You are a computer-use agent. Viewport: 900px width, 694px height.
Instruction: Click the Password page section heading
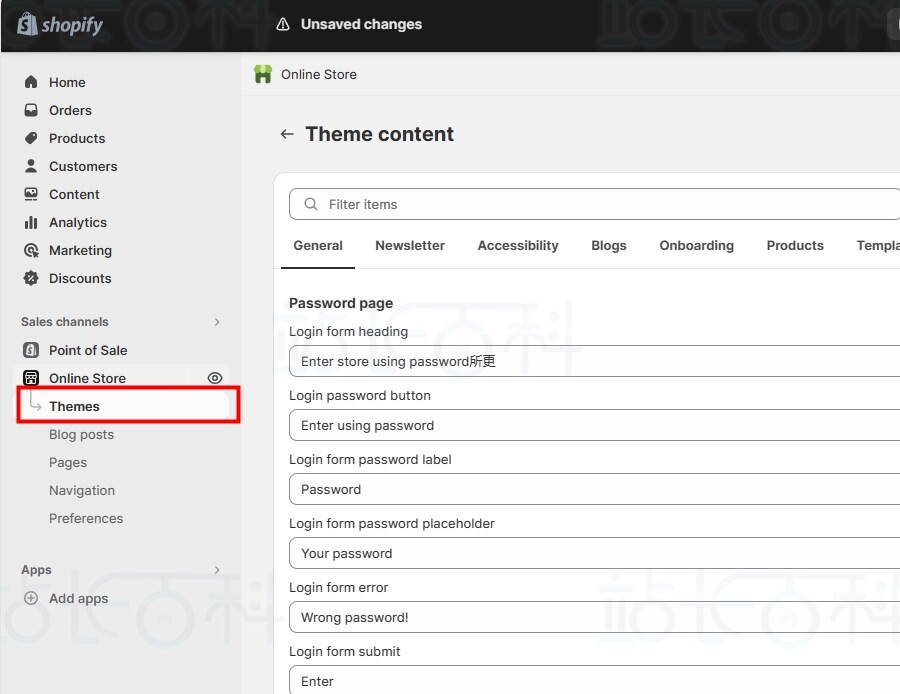pos(341,303)
